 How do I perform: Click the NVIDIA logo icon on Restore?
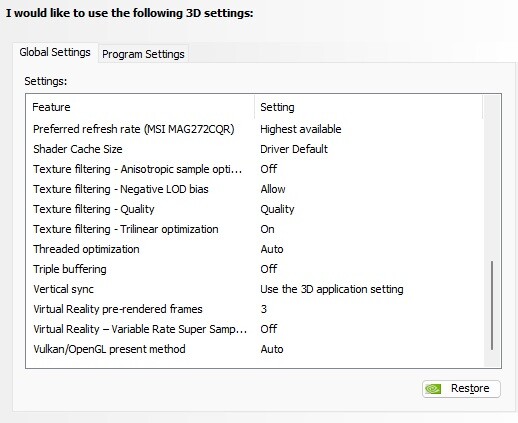click(x=433, y=389)
